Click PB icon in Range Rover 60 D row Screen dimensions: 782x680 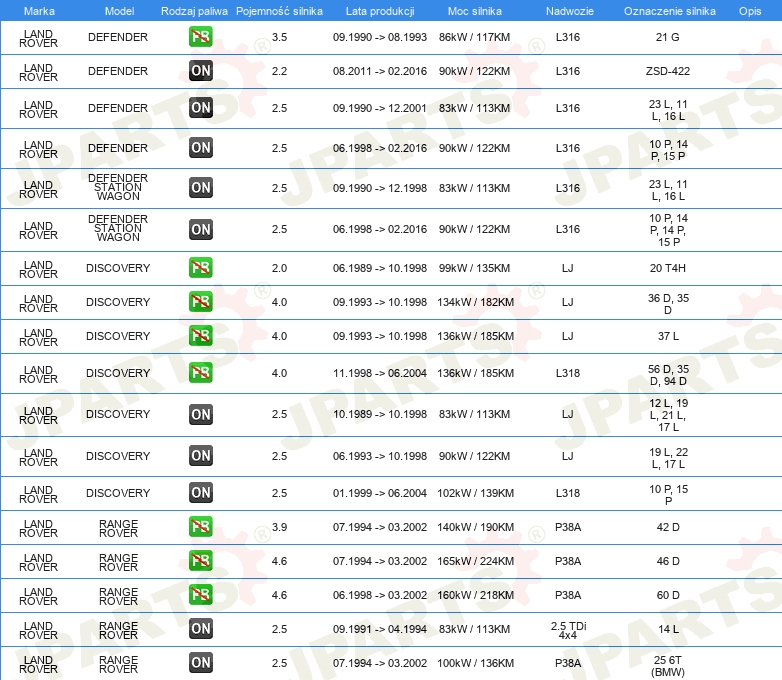click(200, 595)
